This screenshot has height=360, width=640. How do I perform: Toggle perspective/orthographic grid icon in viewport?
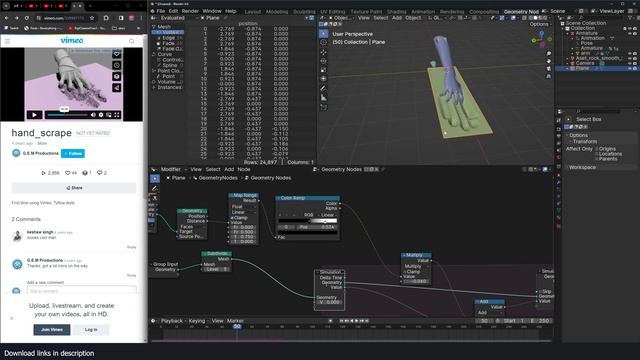[549, 76]
